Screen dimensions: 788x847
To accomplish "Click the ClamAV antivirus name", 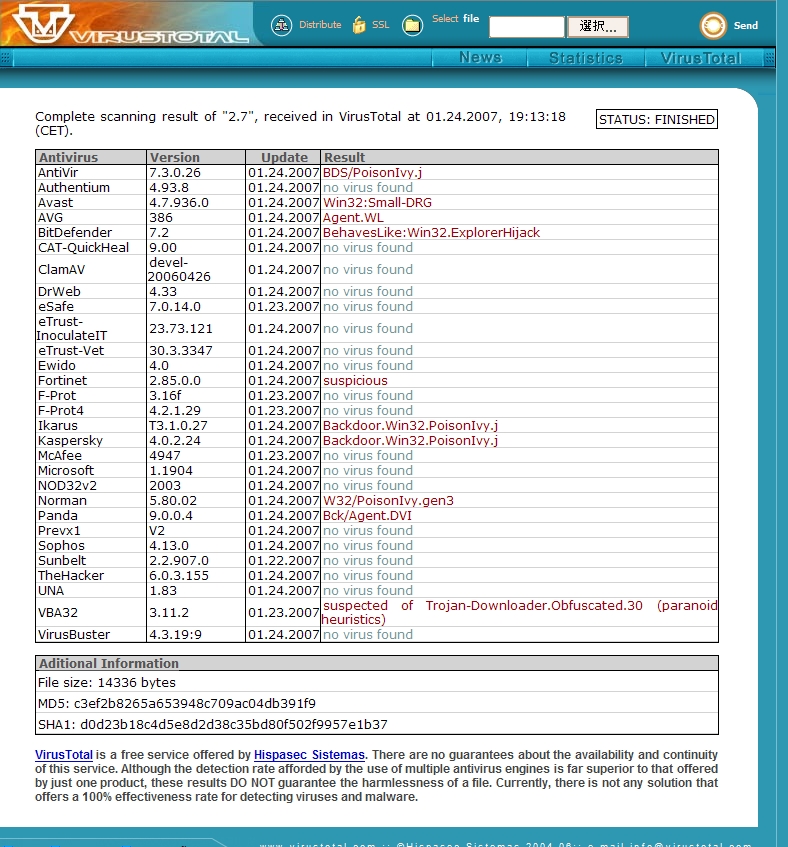I will [x=61, y=270].
